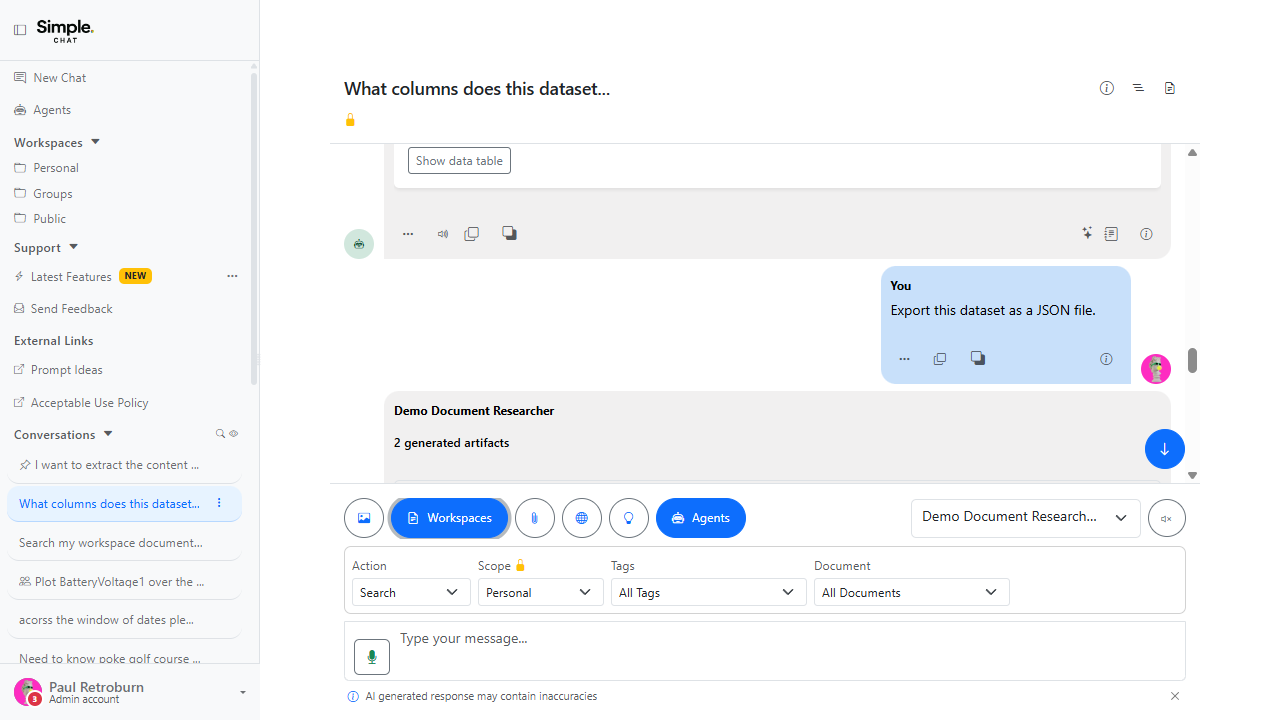
Task: Toggle the Agents button
Action: pyautogui.click(x=701, y=518)
